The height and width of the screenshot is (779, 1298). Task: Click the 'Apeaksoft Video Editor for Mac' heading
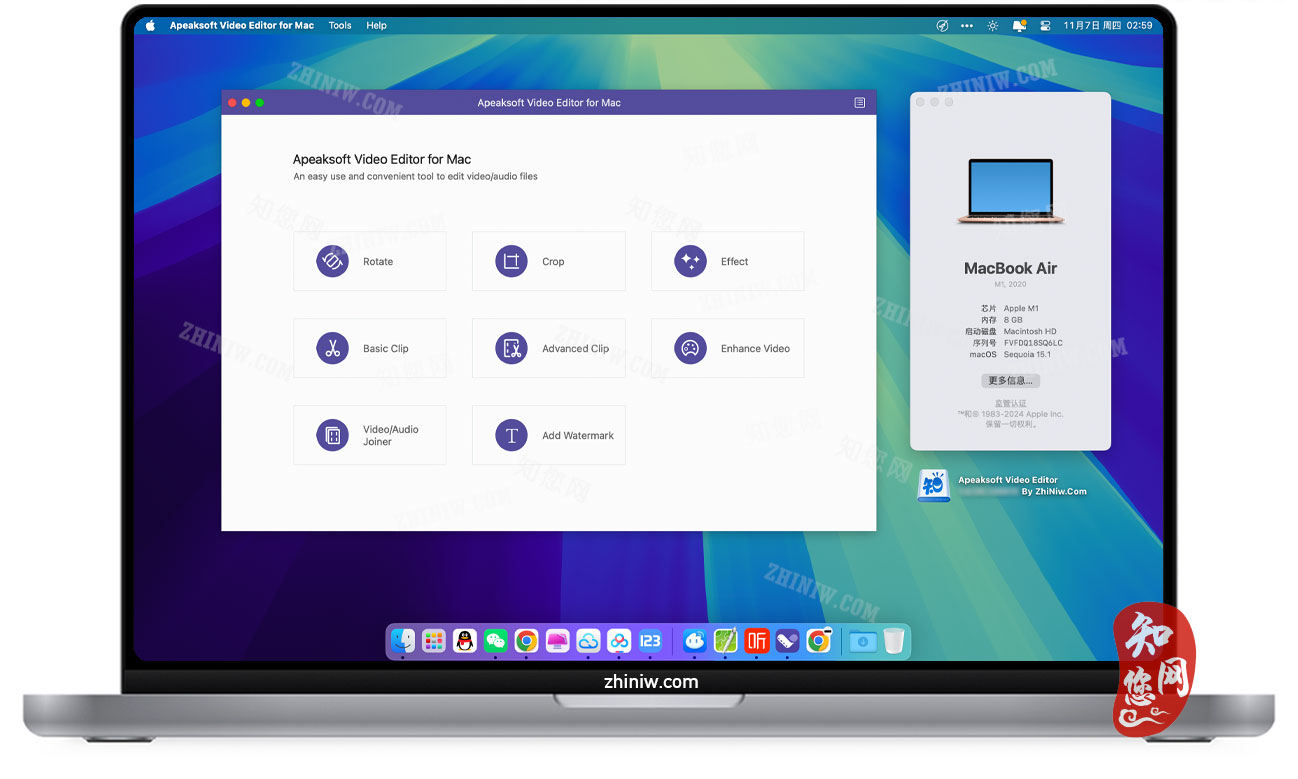[382, 159]
